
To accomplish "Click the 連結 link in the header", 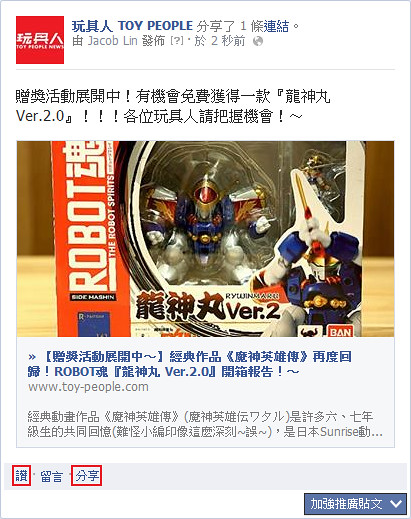I will click(x=276, y=26).
